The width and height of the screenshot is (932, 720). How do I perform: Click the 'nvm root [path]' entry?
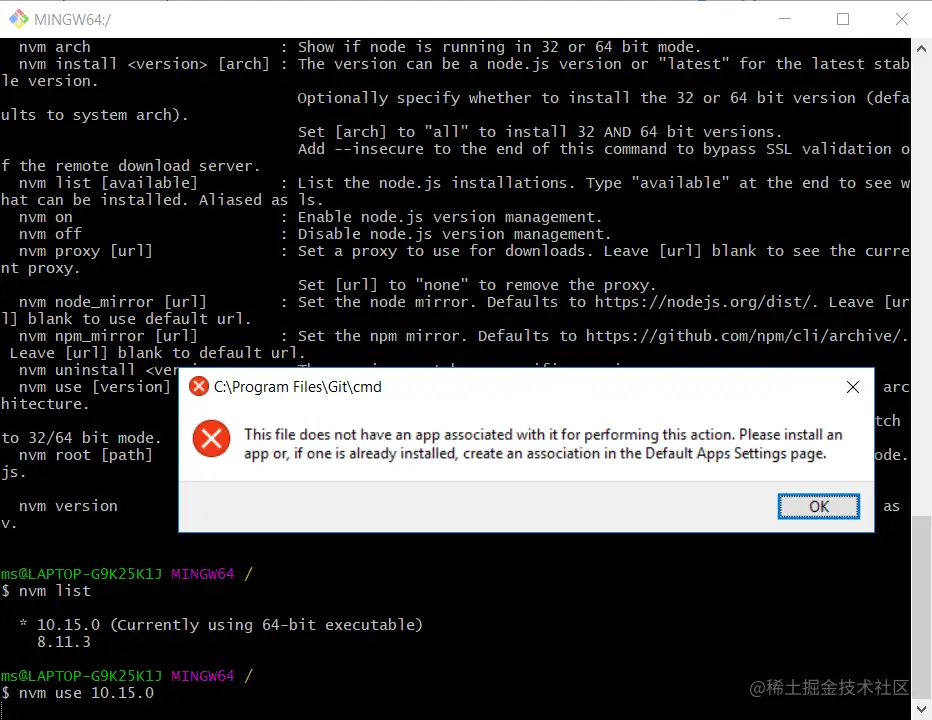[x=86, y=455]
